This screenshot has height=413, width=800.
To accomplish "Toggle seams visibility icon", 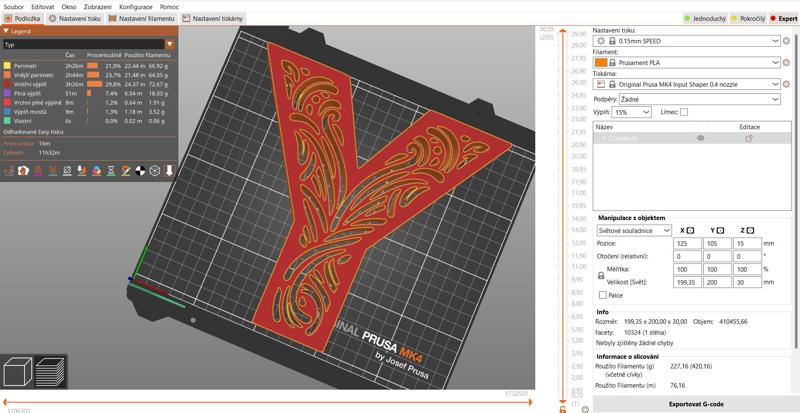I will coord(67,171).
